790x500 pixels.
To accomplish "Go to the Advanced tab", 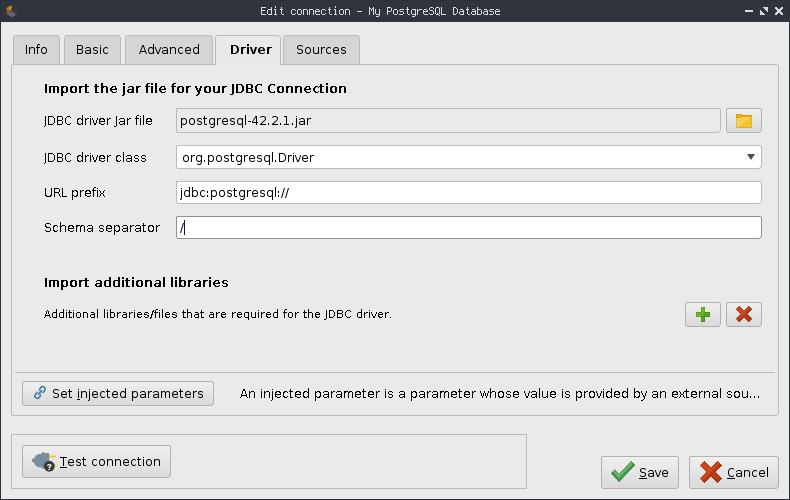I will pyautogui.click(x=169, y=50).
